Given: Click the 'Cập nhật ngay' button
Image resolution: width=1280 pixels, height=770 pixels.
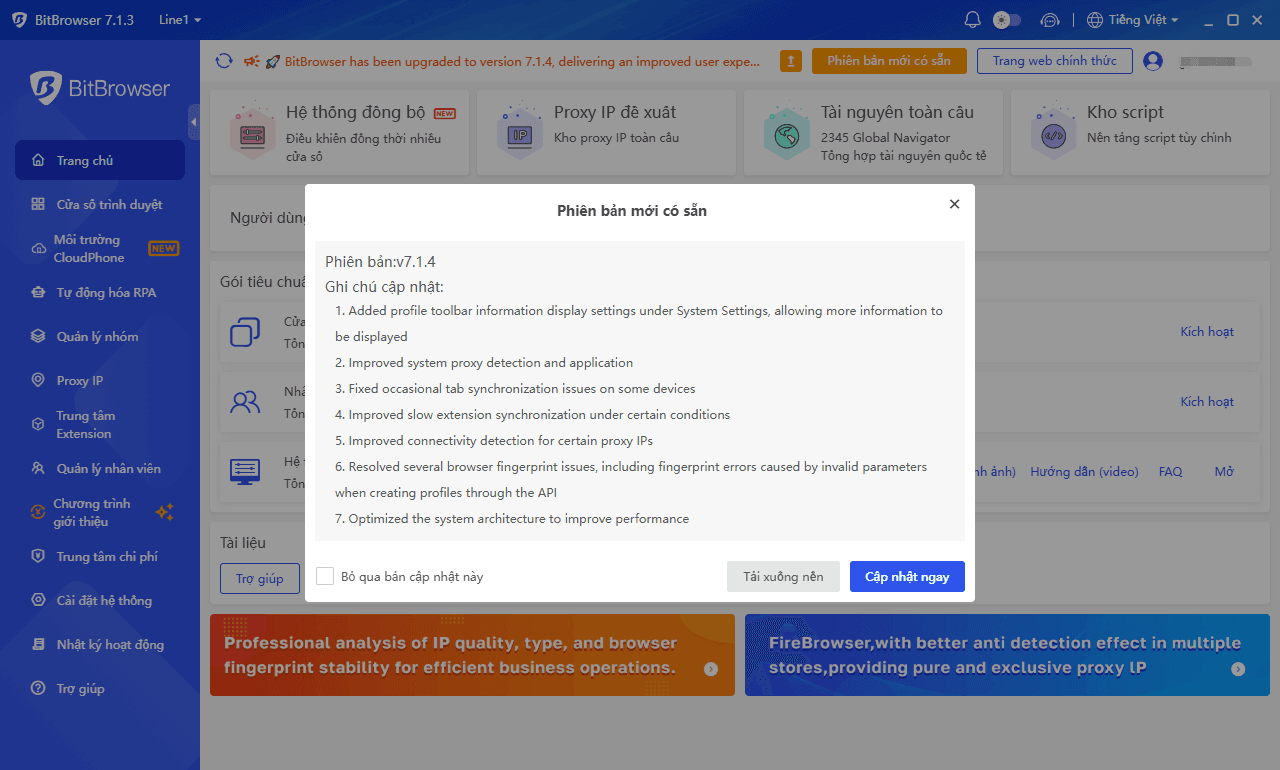Looking at the screenshot, I should (x=907, y=576).
